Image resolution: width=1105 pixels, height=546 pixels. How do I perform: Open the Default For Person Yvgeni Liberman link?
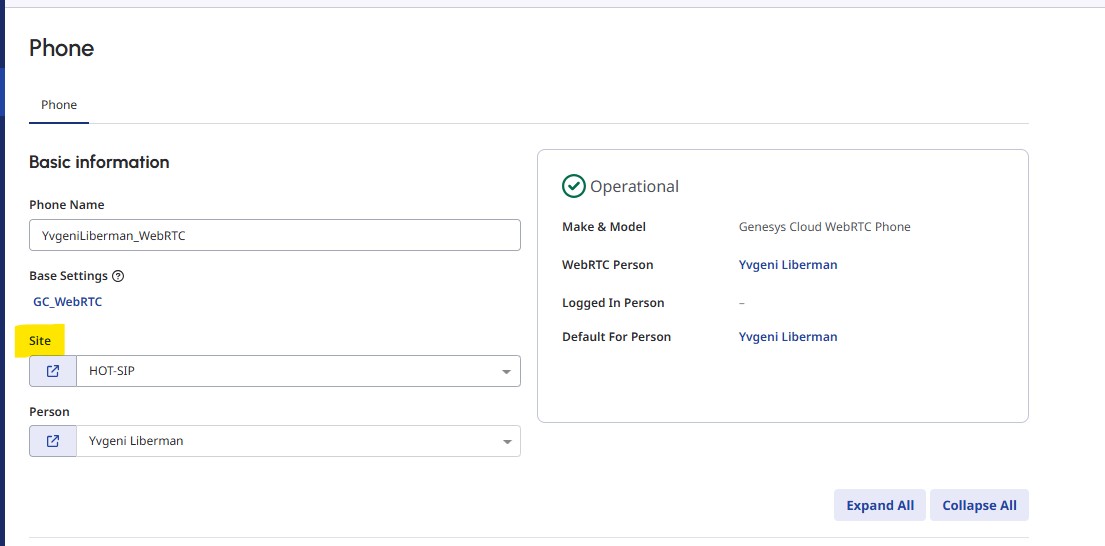click(x=788, y=337)
